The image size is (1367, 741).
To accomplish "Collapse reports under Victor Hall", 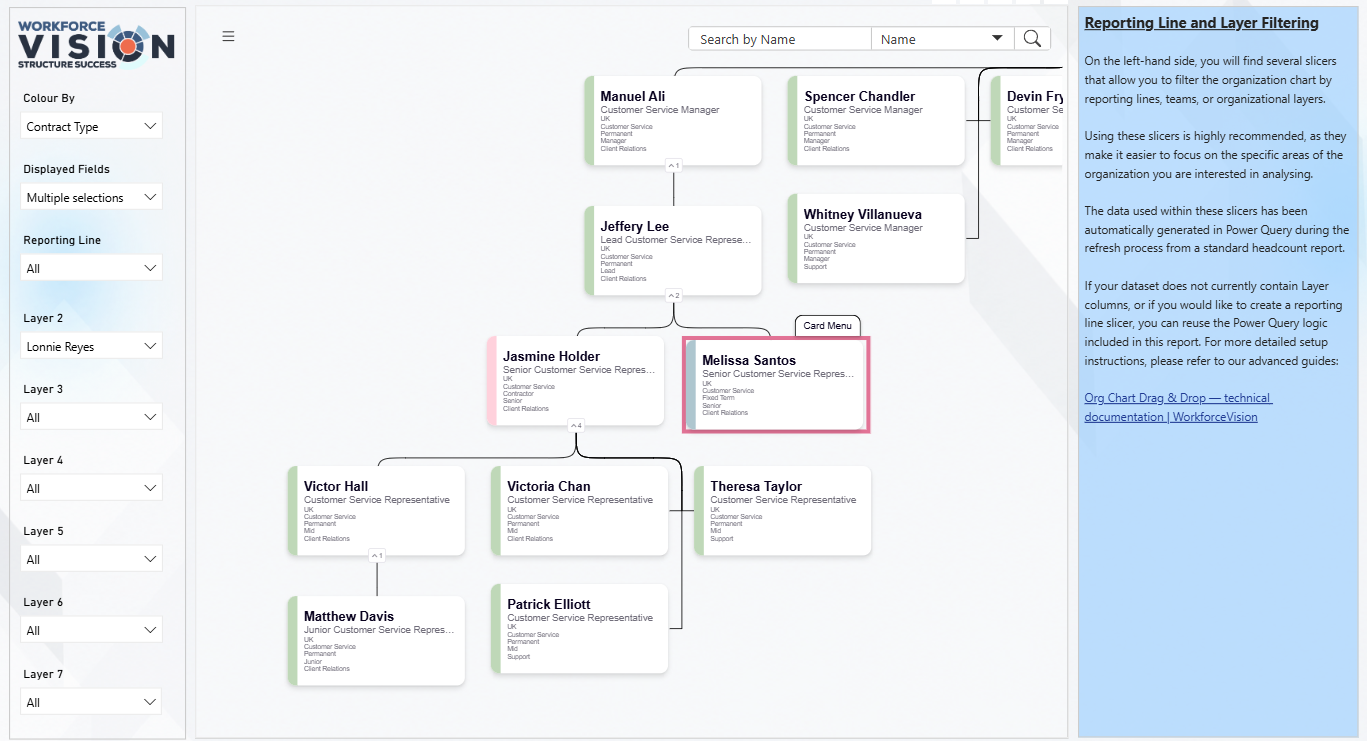I will tap(377, 555).
